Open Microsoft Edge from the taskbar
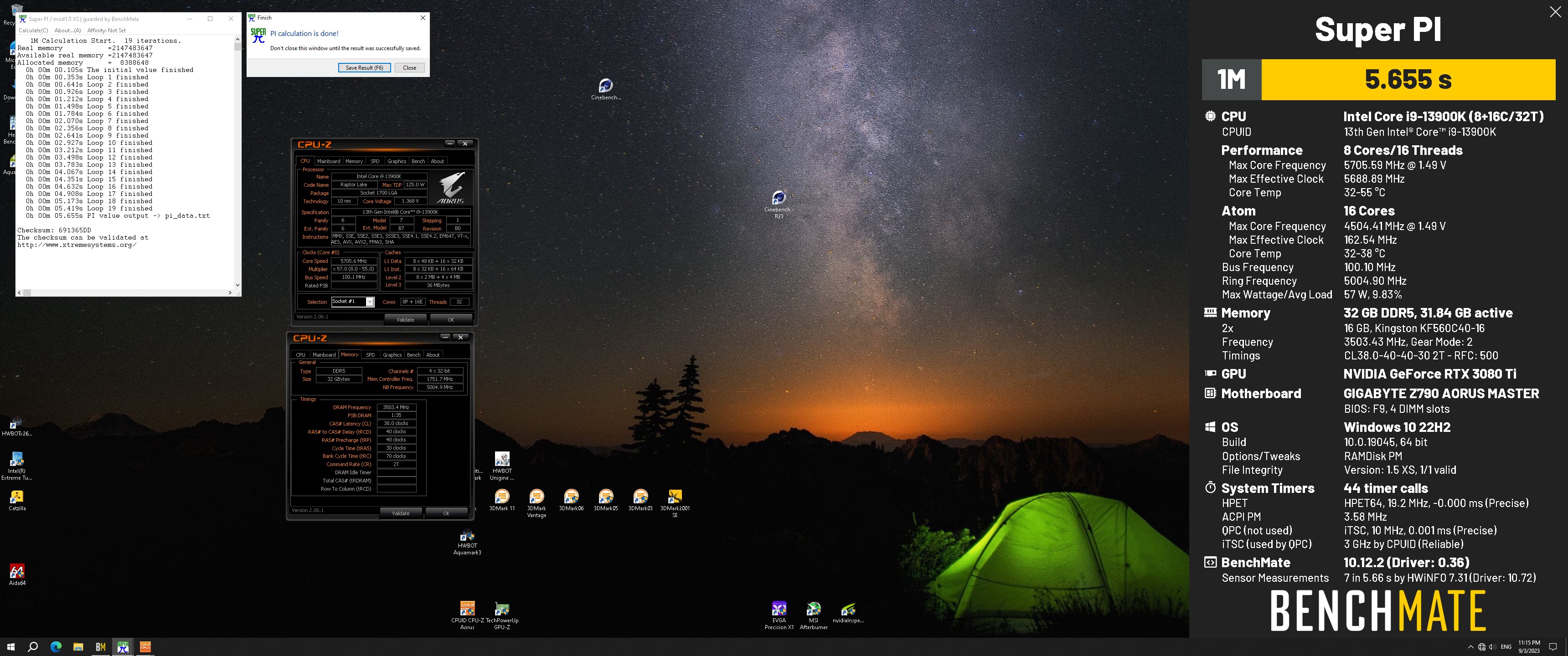Screen dimensions: 1568x656 pyautogui.click(x=56, y=647)
